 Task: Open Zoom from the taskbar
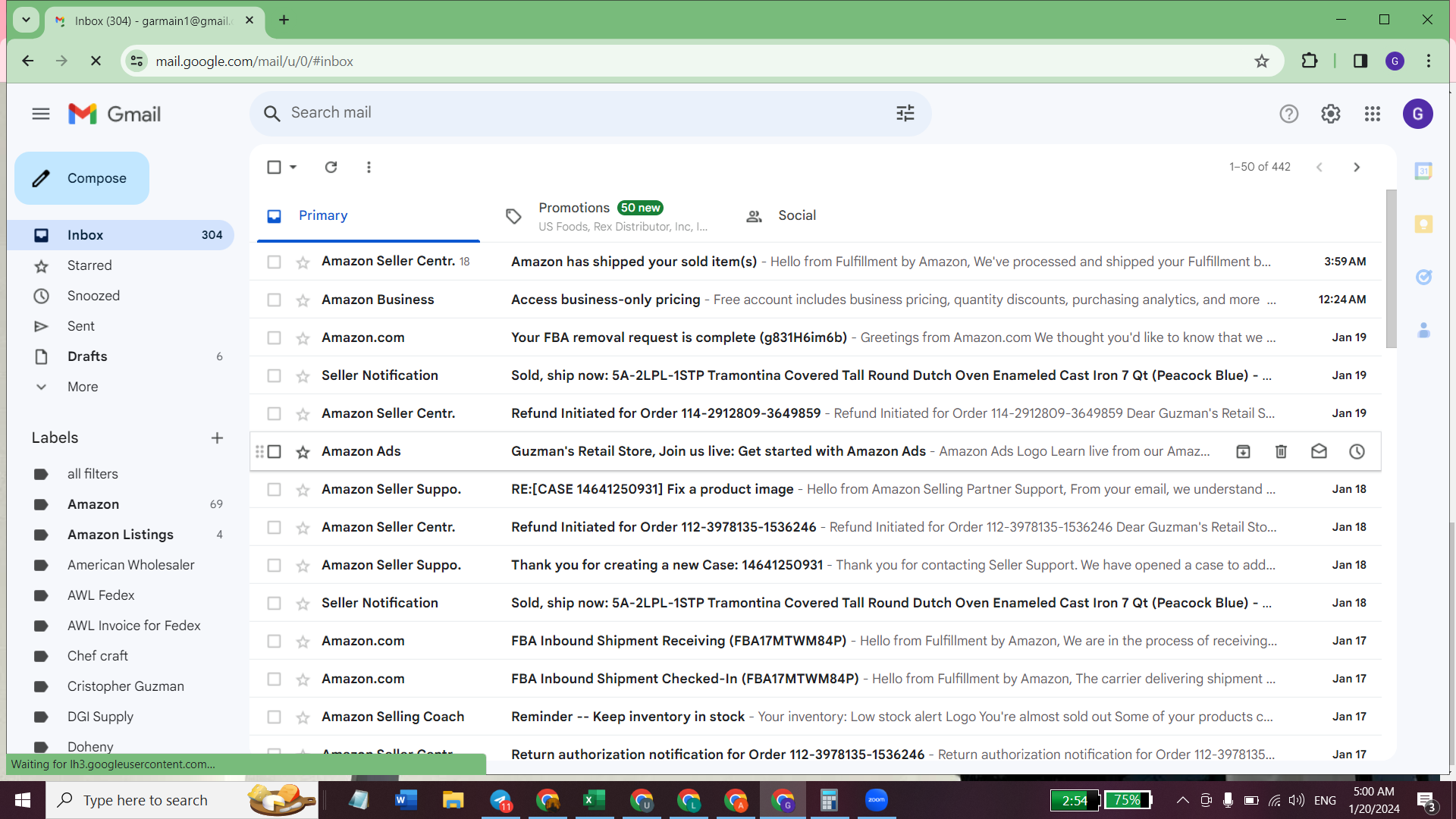coord(876,800)
